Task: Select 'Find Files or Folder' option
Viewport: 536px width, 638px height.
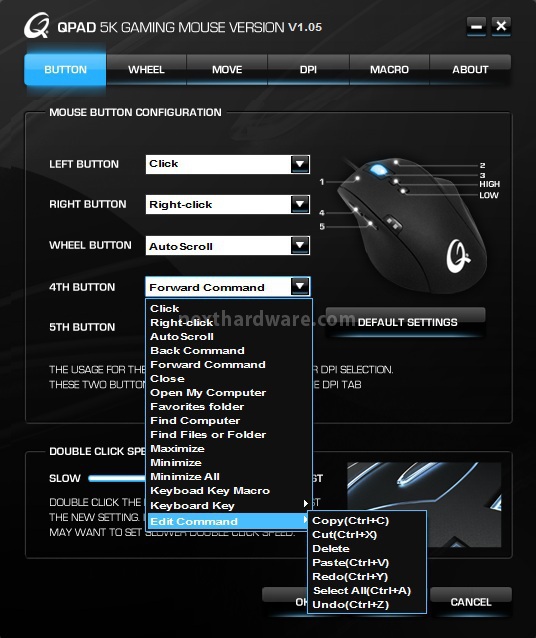Action: [x=229, y=435]
